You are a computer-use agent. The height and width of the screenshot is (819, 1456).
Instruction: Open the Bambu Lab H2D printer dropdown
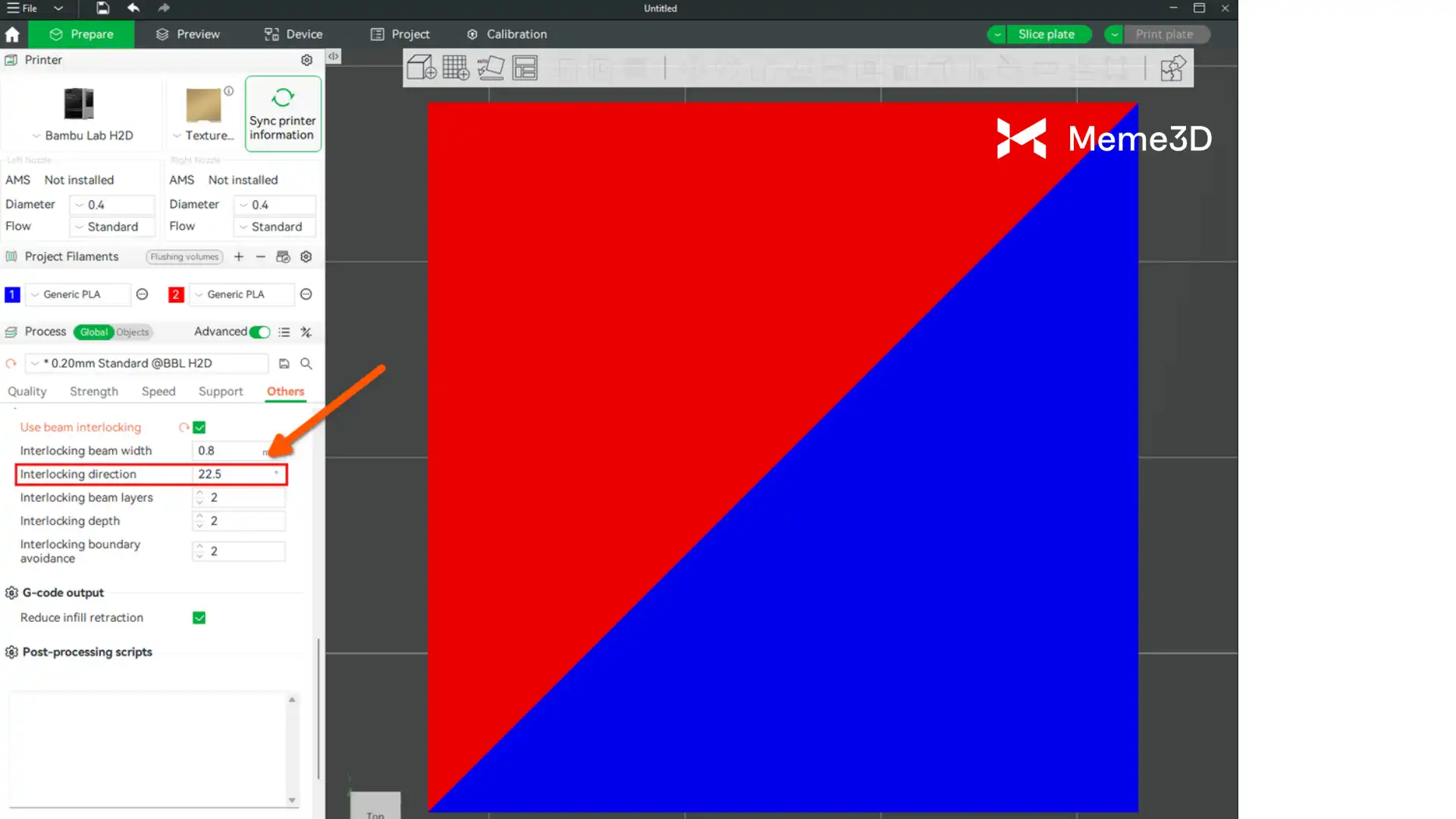[x=82, y=136]
